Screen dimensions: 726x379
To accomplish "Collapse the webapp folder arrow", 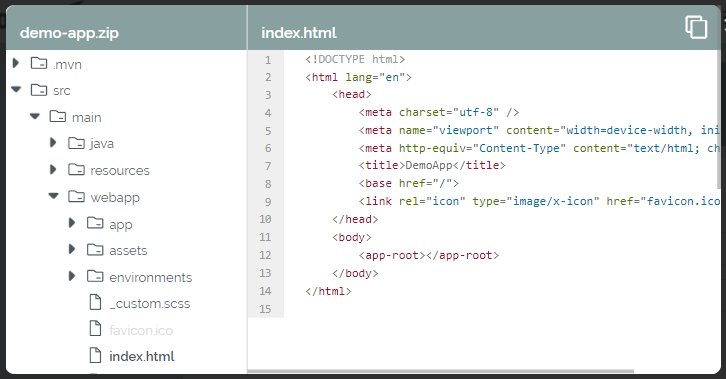I will pos(54,196).
